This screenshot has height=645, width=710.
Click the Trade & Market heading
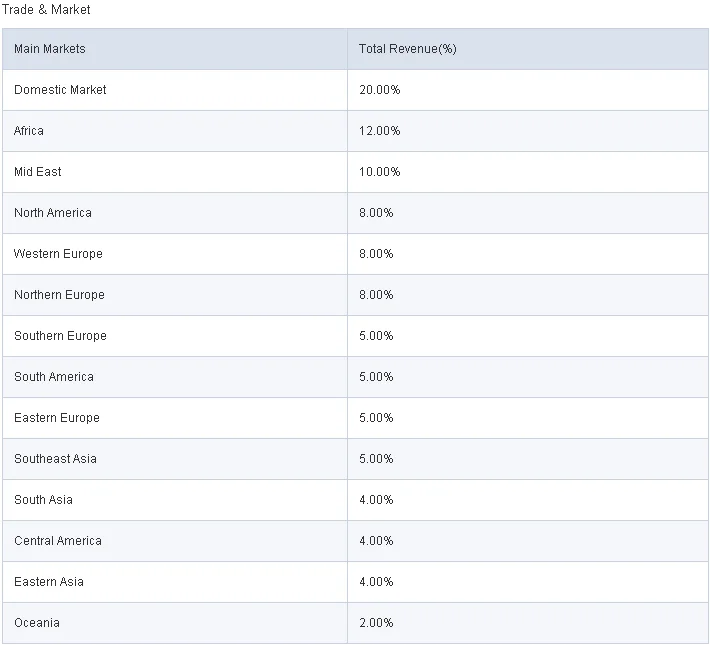click(x=46, y=10)
